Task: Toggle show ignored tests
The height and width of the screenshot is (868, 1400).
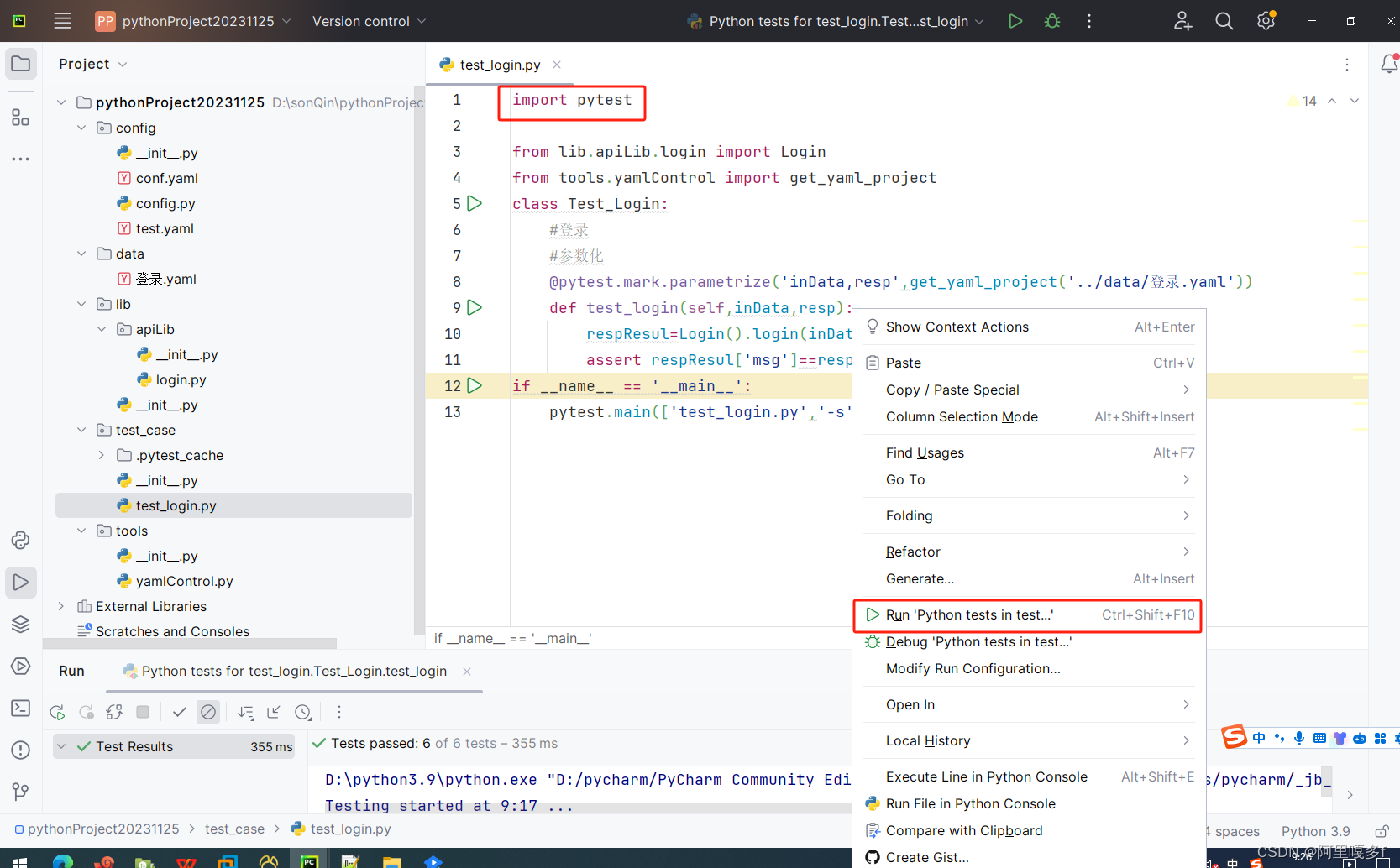Action: click(x=208, y=712)
